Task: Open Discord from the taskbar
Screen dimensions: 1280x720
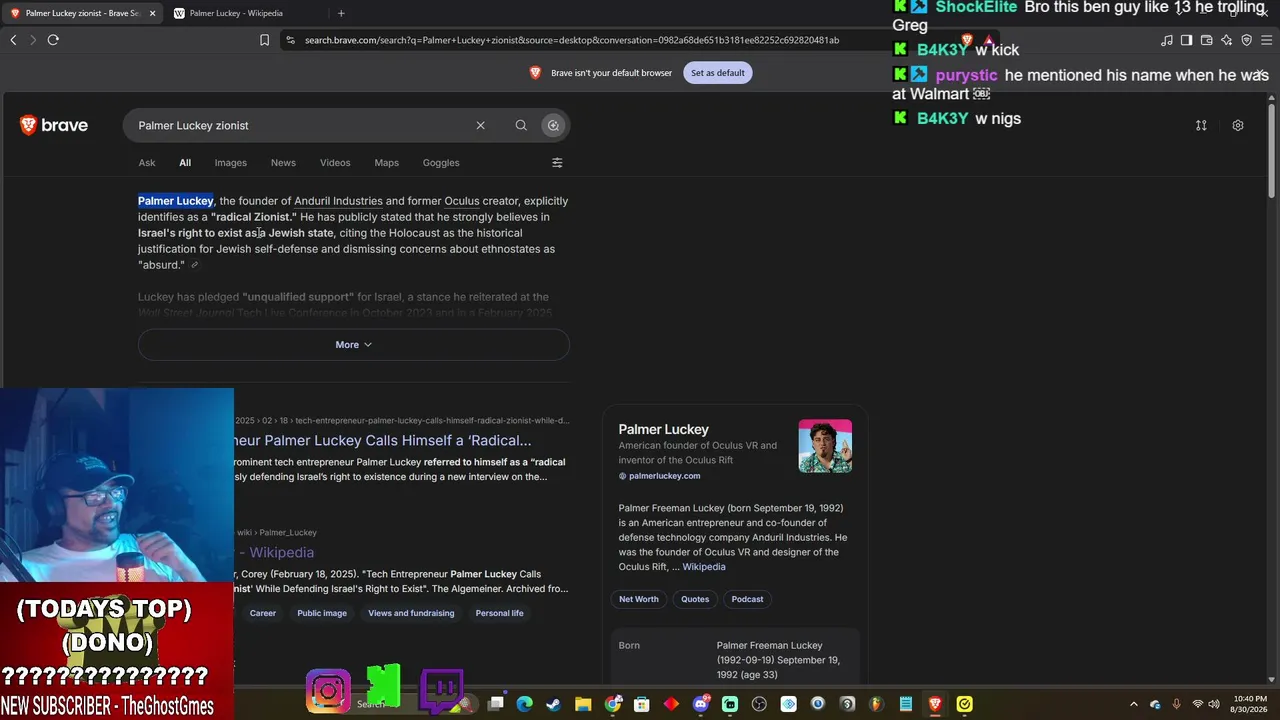Action: pyautogui.click(x=701, y=704)
